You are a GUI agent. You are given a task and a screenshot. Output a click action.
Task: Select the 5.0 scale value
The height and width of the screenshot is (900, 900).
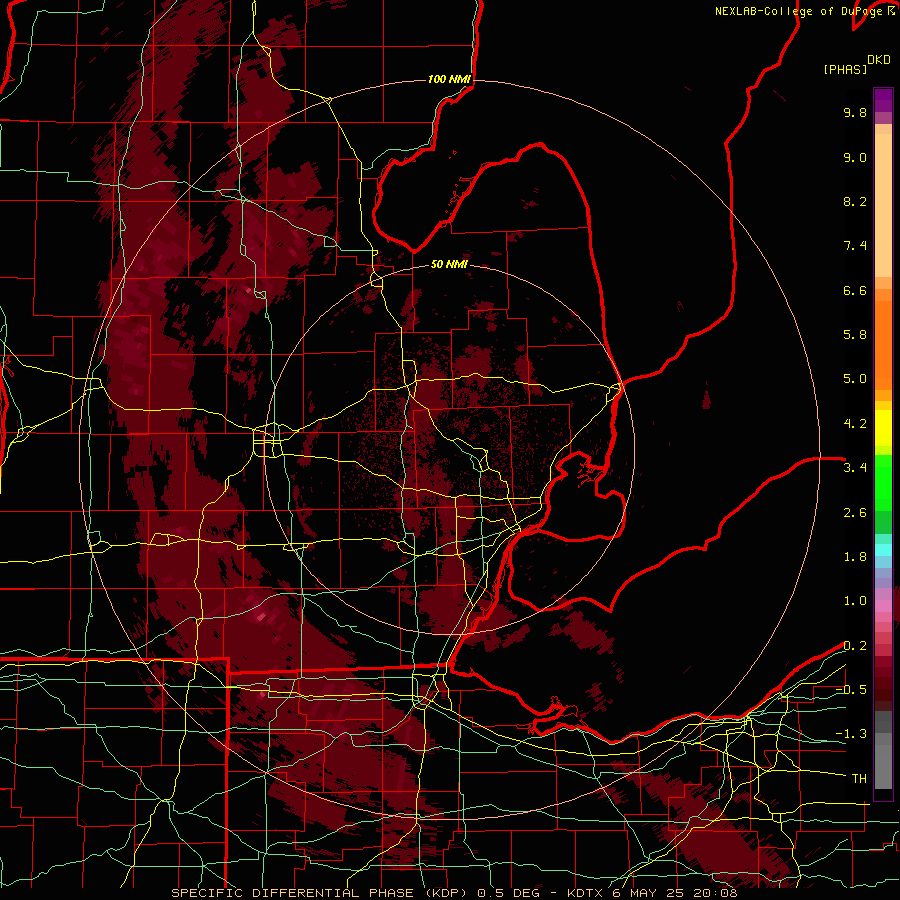coord(855,379)
